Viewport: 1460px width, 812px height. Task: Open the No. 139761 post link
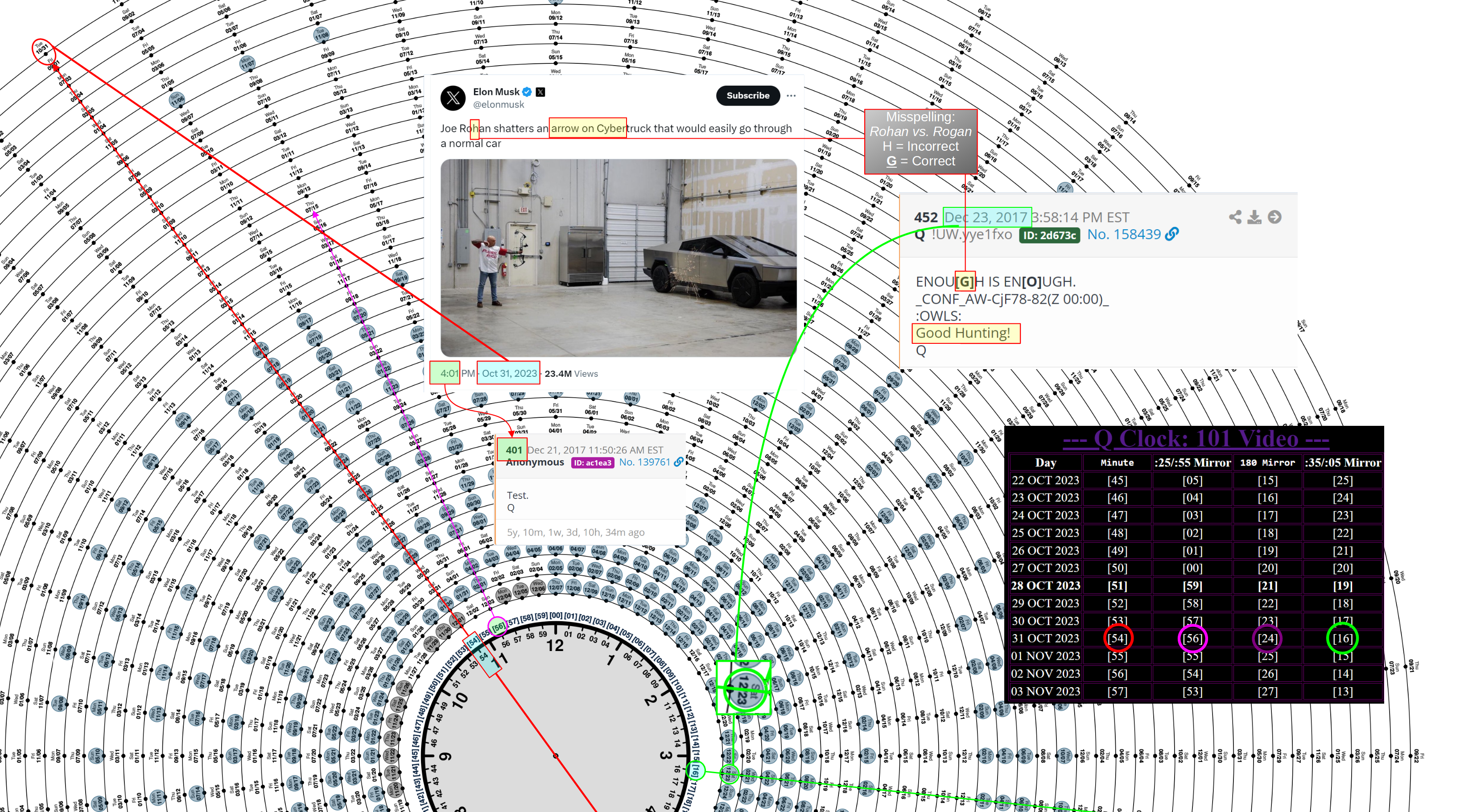(x=644, y=462)
